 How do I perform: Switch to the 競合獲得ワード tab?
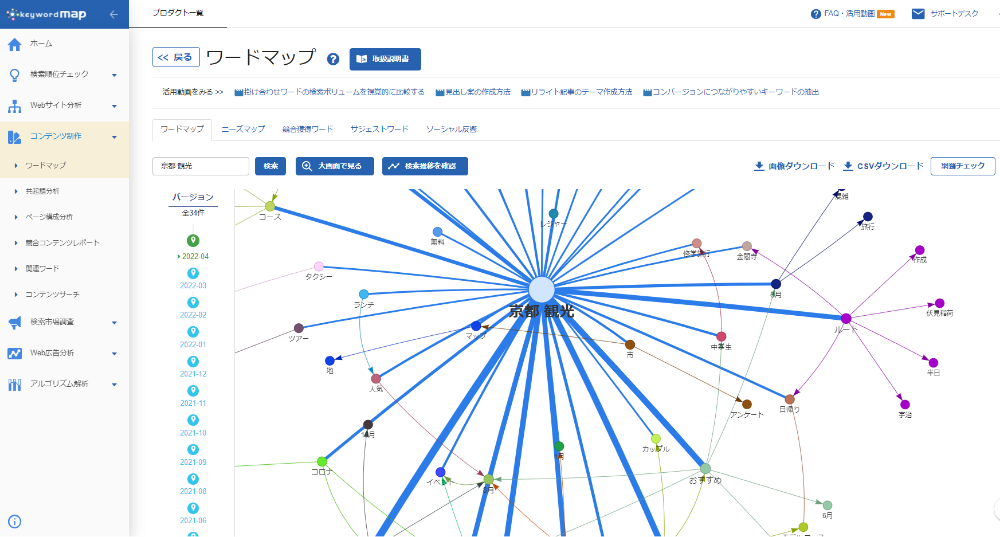point(307,129)
